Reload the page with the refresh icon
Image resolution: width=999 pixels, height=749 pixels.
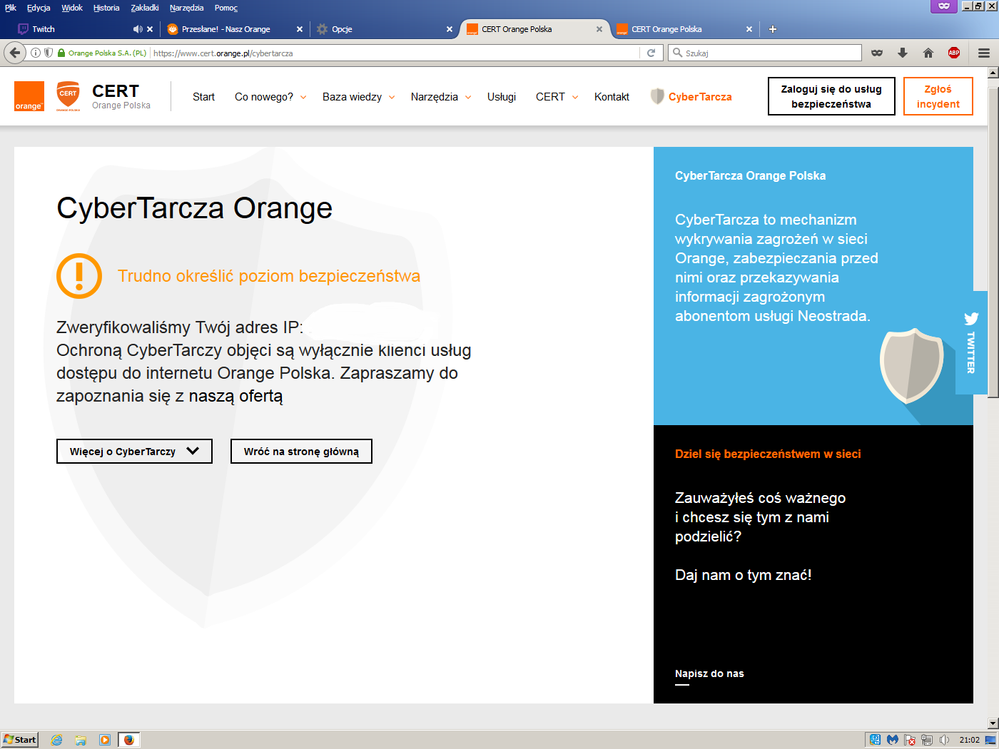[652, 53]
